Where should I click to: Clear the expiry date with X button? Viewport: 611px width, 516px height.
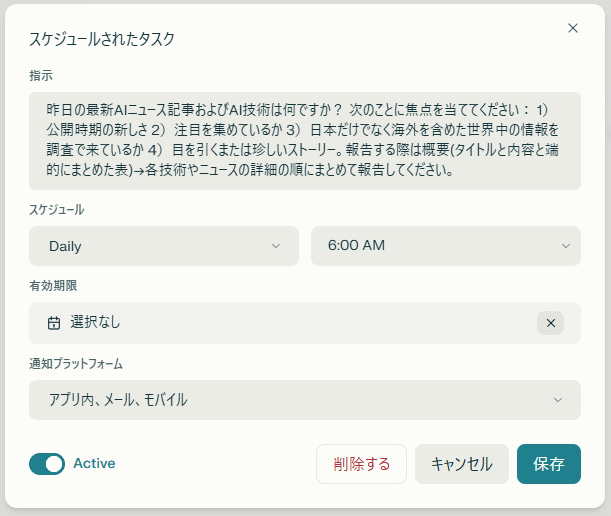tap(551, 323)
